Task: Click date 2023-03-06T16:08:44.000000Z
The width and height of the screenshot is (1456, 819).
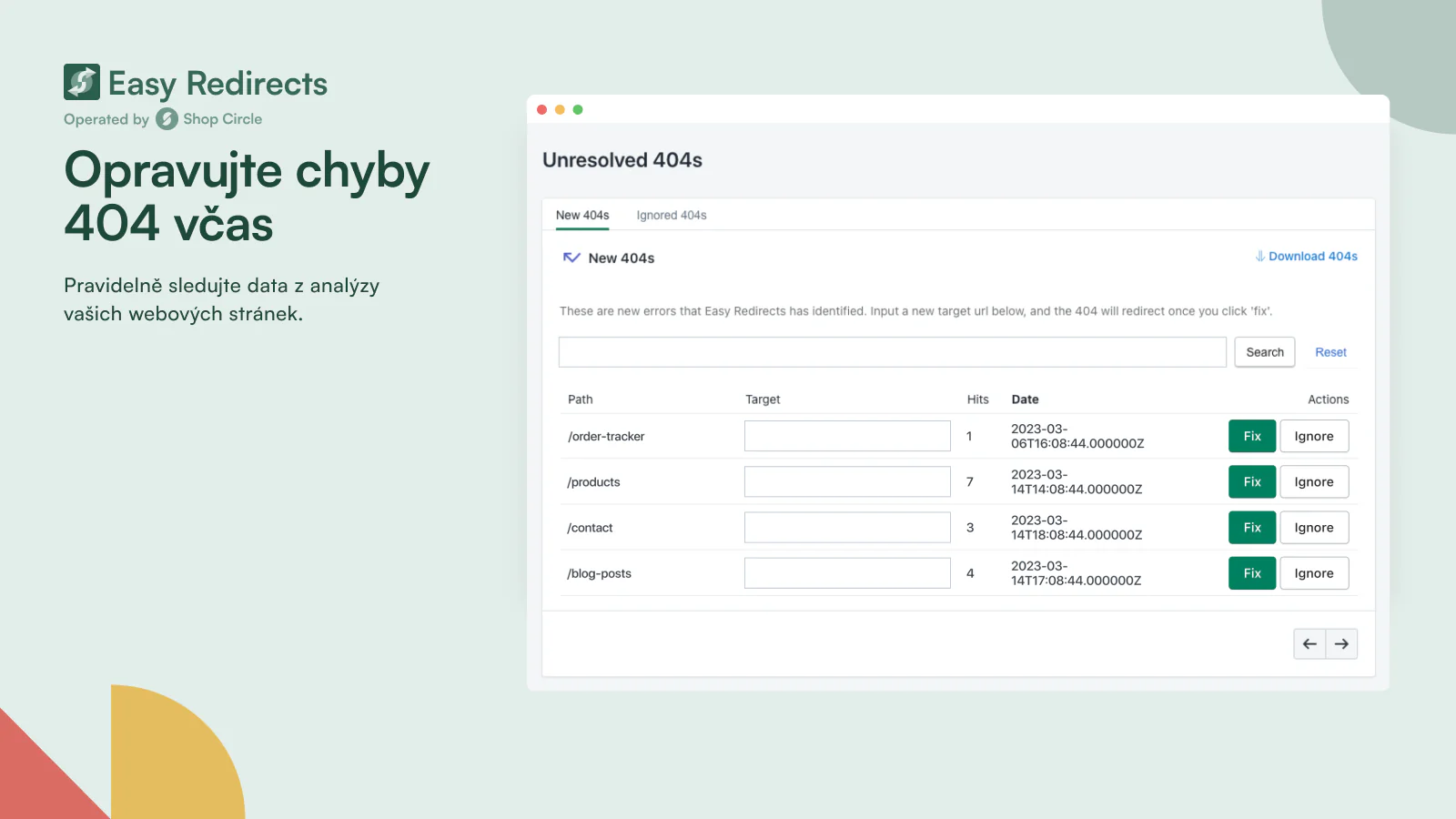Action: (1077, 436)
